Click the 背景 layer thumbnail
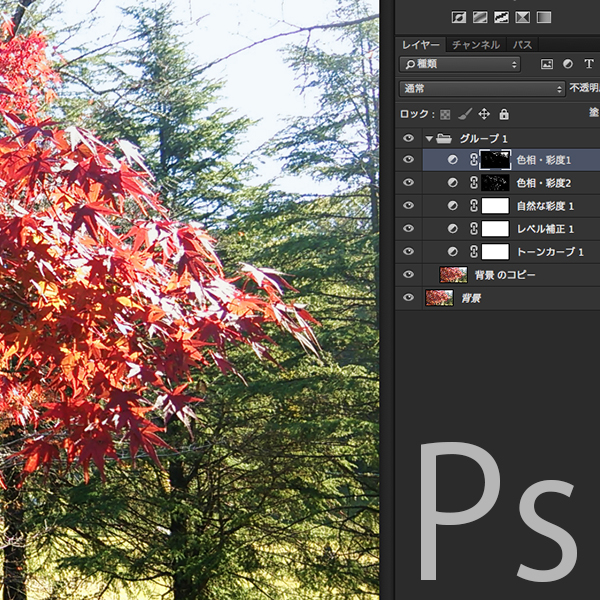600x600 pixels. click(439, 298)
